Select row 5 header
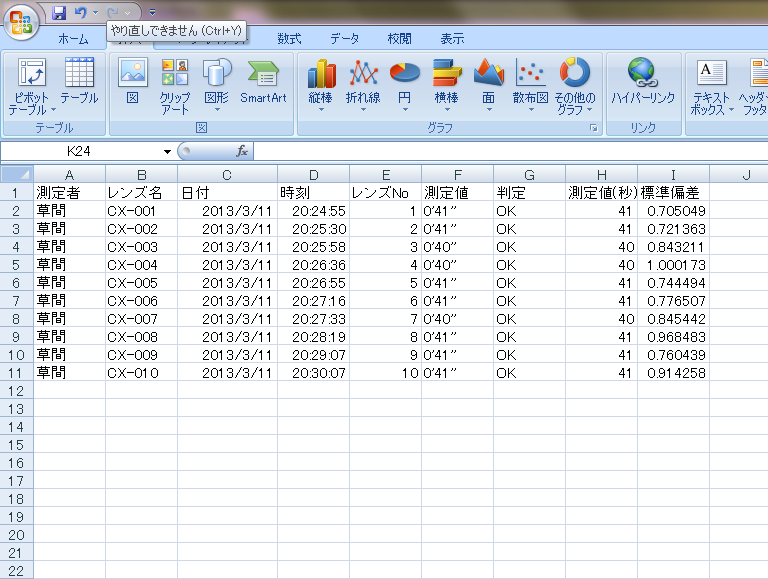 coord(17,265)
